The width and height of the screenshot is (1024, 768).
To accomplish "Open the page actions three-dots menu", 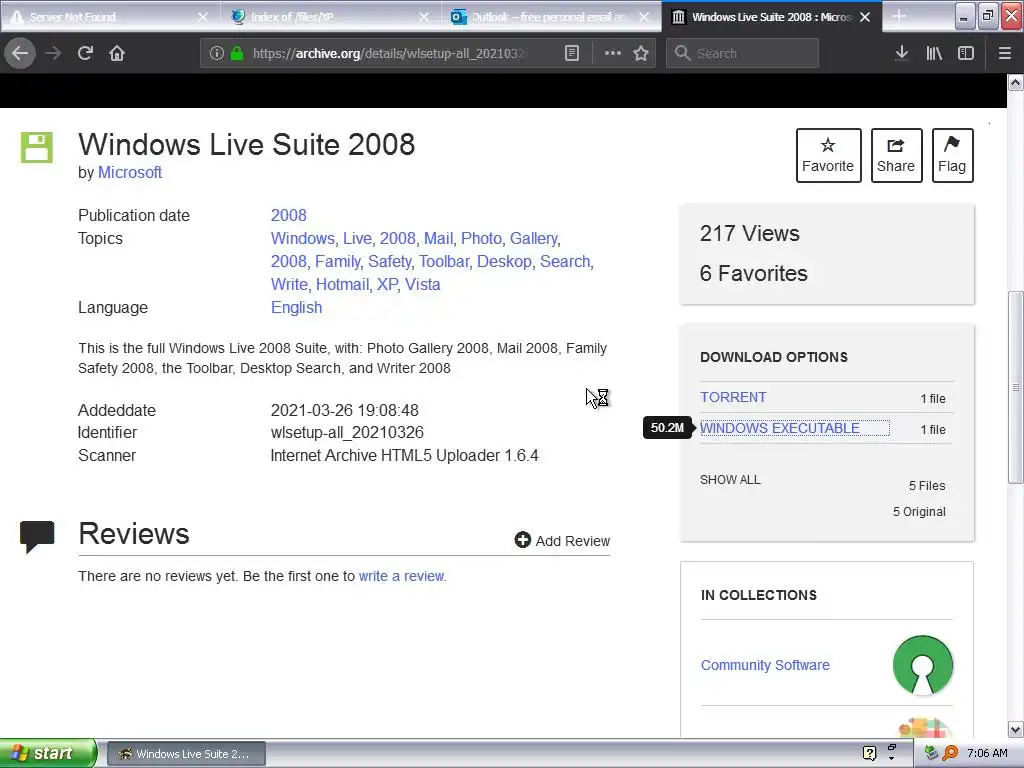I will (x=613, y=53).
